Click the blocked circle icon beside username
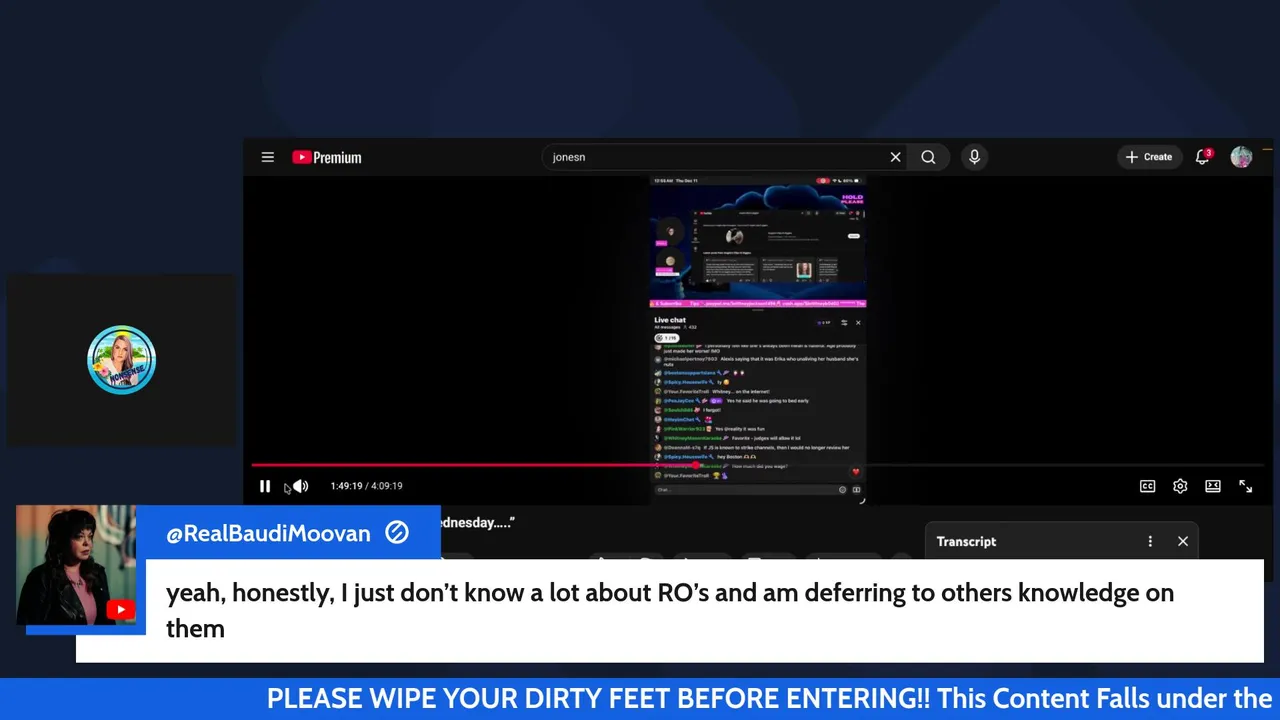Image resolution: width=1280 pixels, height=720 pixels. click(x=397, y=533)
